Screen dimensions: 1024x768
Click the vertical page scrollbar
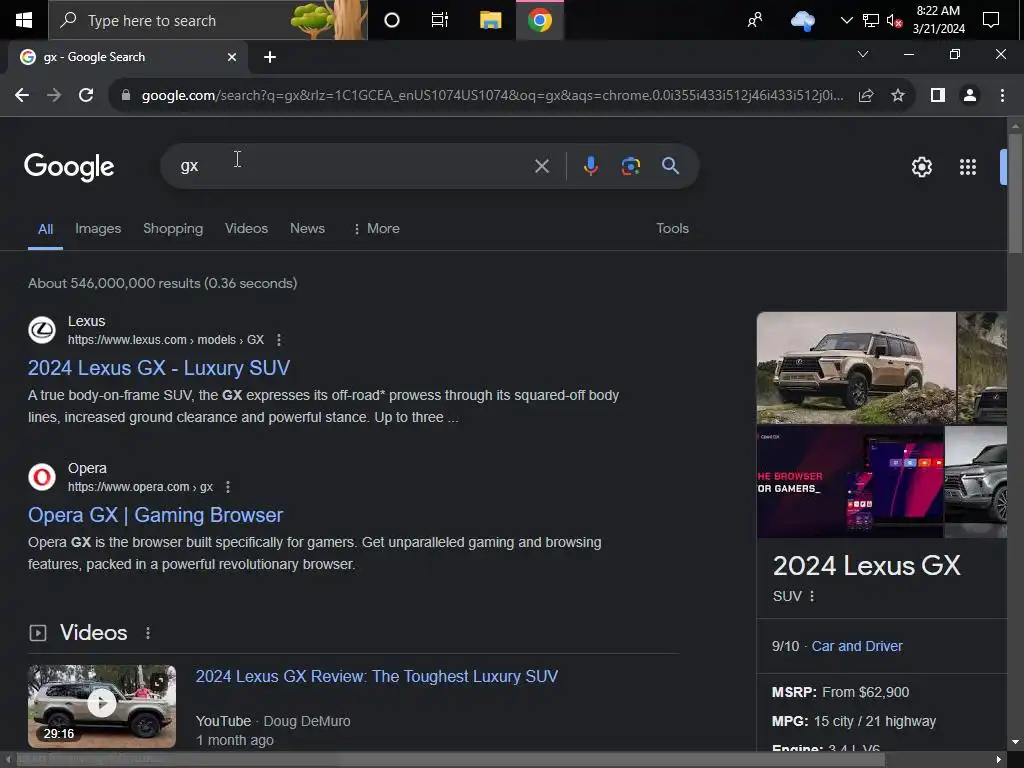click(x=1014, y=196)
